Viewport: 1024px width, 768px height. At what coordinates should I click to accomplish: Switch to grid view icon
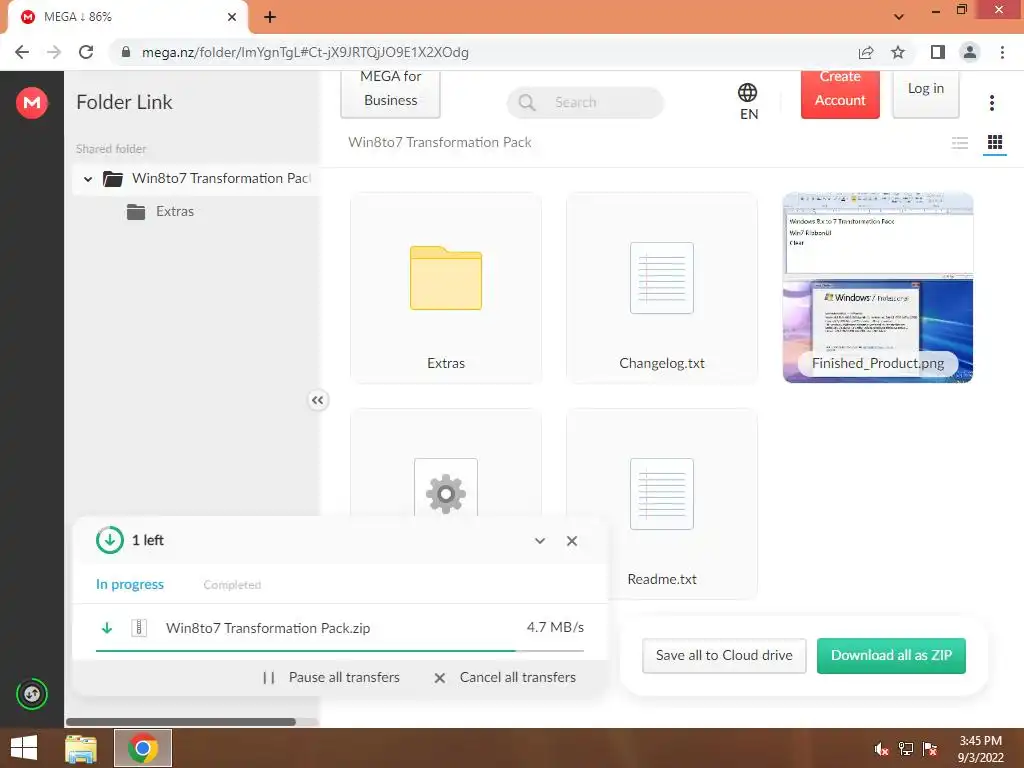(x=995, y=142)
